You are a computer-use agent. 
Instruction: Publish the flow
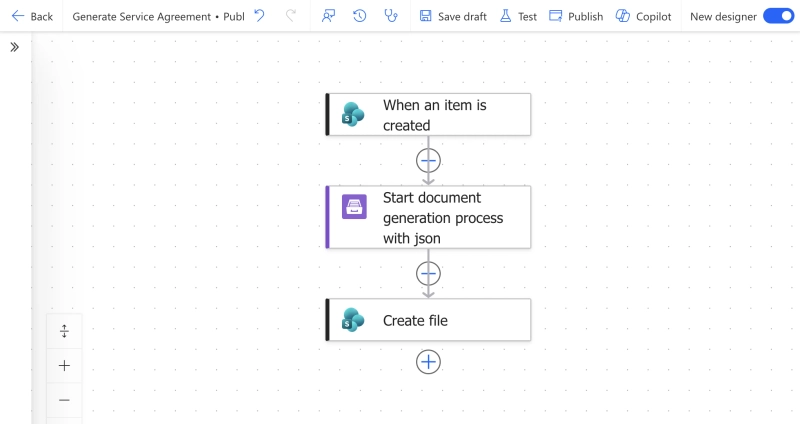click(576, 16)
